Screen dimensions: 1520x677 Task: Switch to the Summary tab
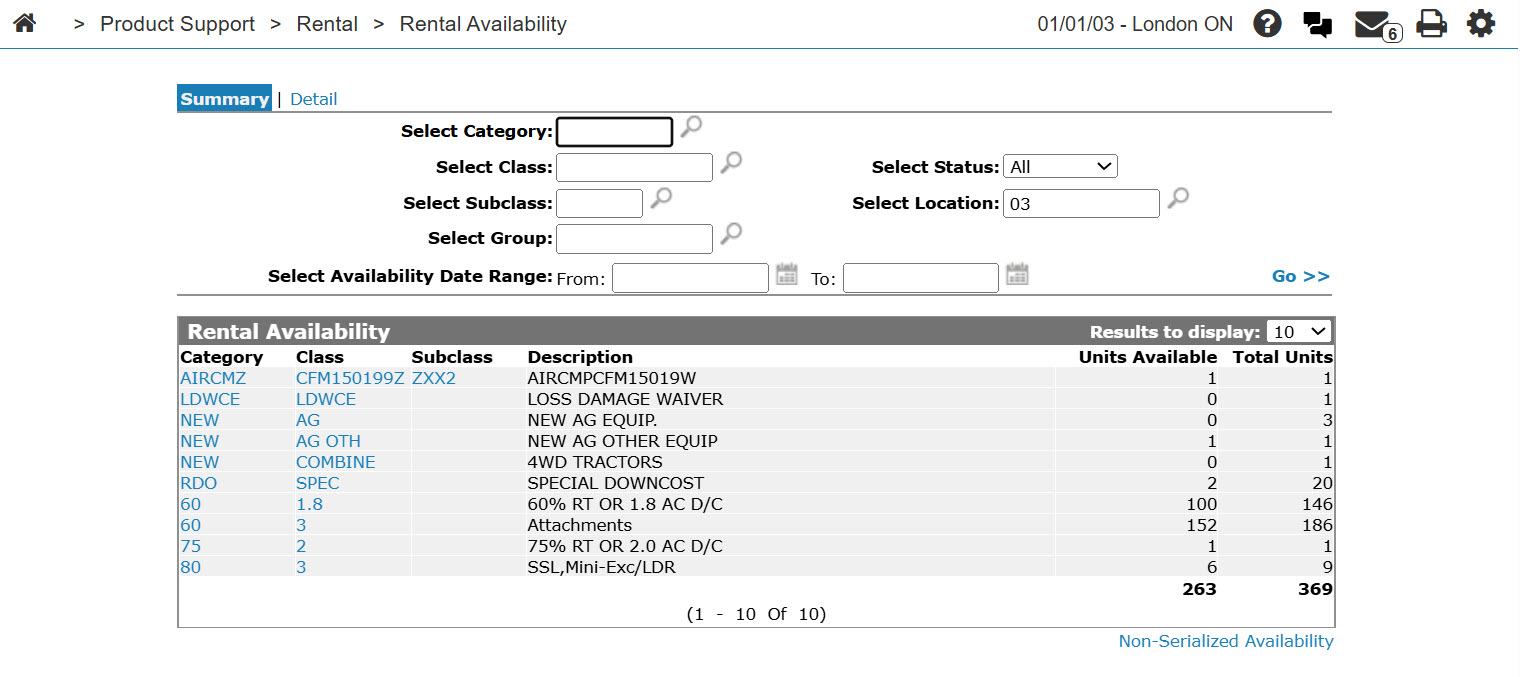click(x=225, y=99)
